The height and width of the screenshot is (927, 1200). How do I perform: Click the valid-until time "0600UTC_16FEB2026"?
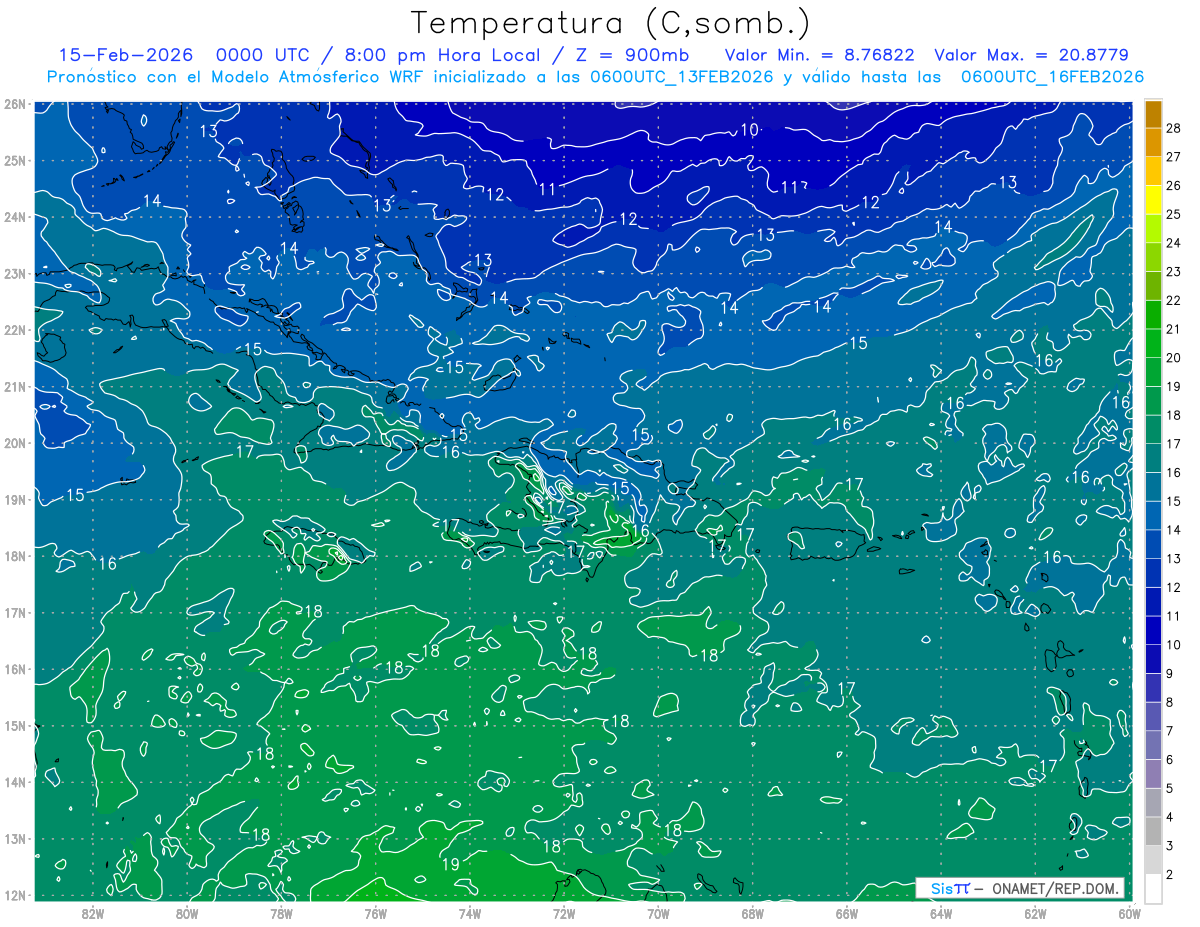[1052, 77]
